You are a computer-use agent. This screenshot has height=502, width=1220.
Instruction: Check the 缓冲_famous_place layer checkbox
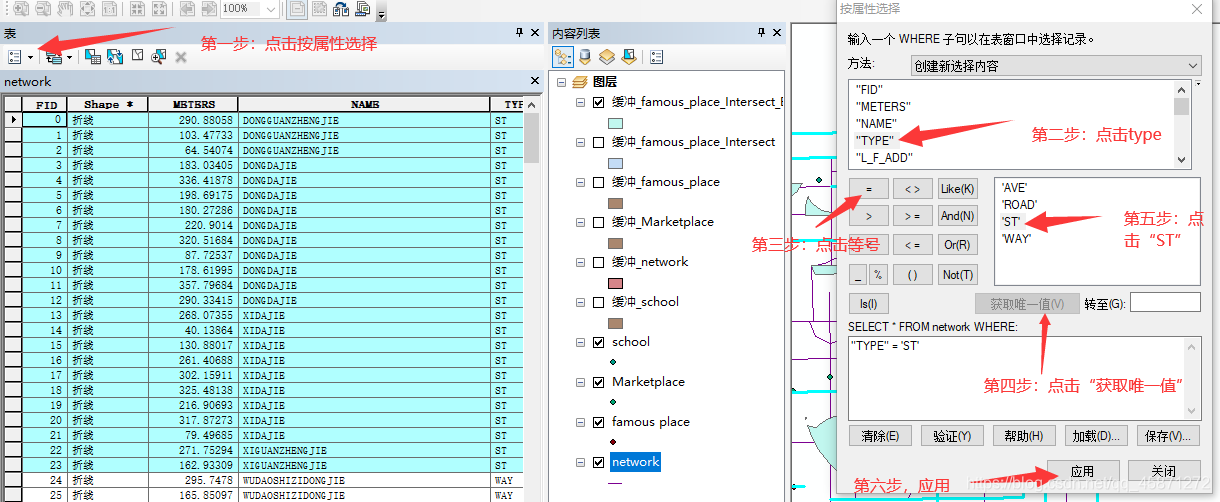coord(599,182)
